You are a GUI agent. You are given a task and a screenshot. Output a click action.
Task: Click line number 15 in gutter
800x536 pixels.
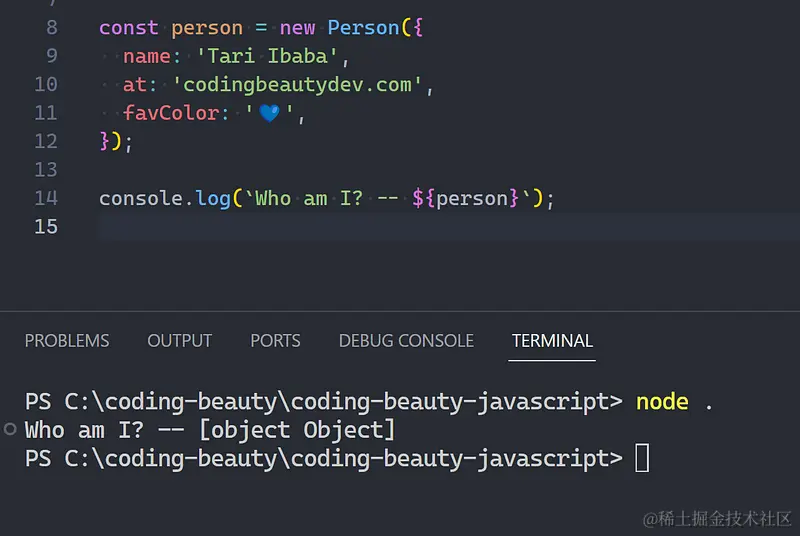[x=46, y=226]
